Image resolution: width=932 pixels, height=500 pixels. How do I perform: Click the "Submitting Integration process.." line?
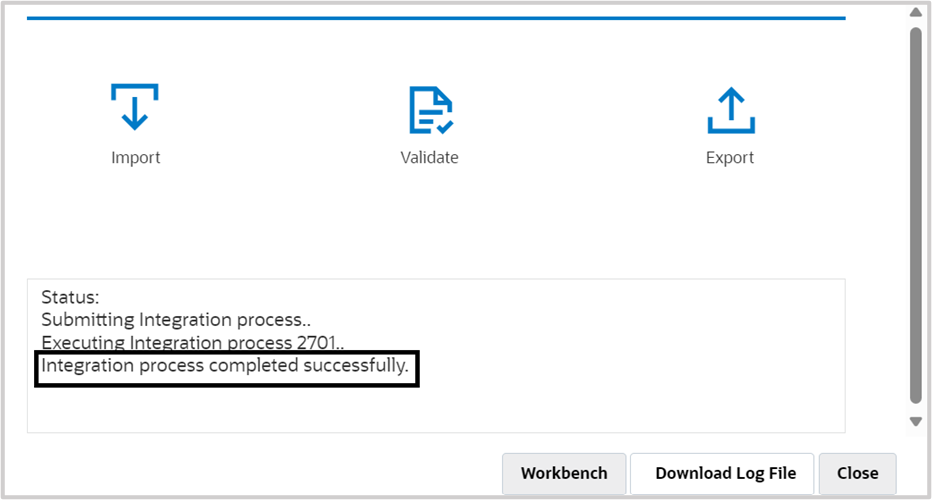click(175, 320)
